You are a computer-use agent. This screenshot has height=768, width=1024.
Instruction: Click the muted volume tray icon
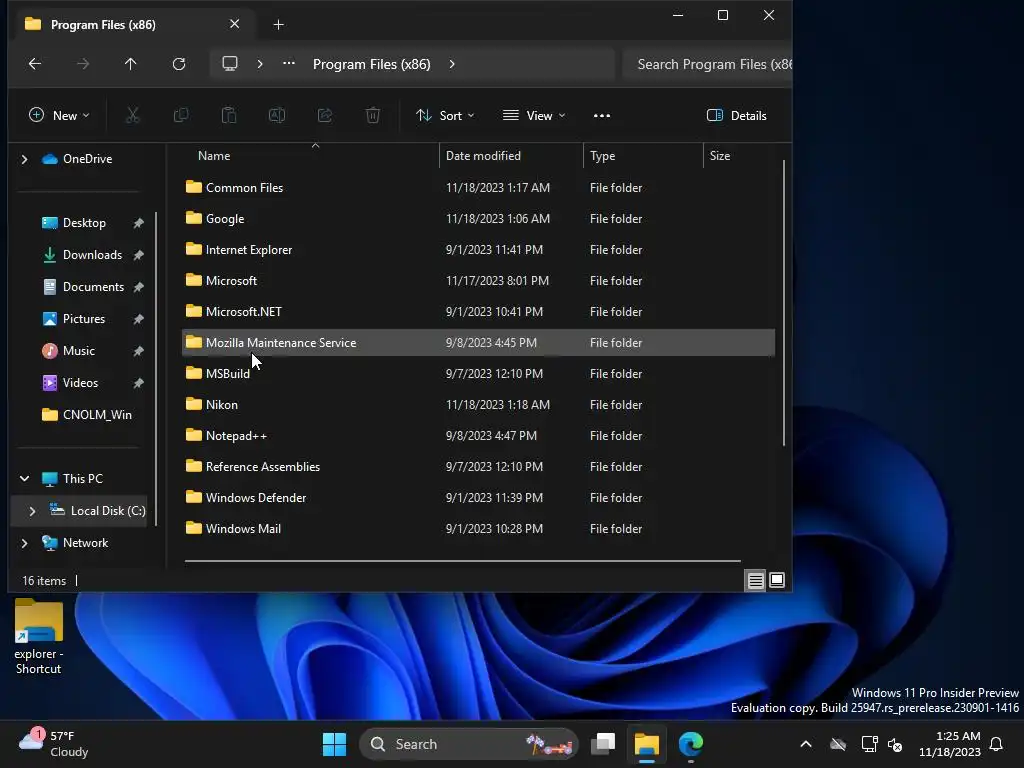(895, 744)
